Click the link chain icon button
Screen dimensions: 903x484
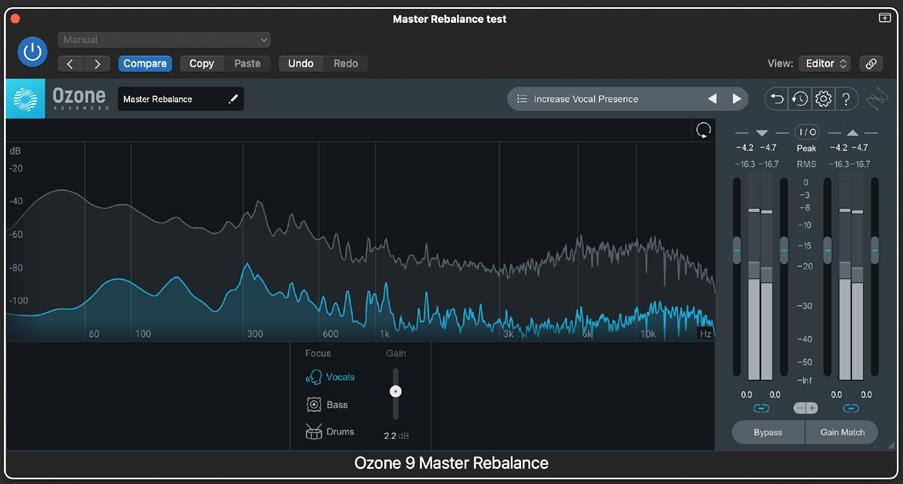coord(871,64)
